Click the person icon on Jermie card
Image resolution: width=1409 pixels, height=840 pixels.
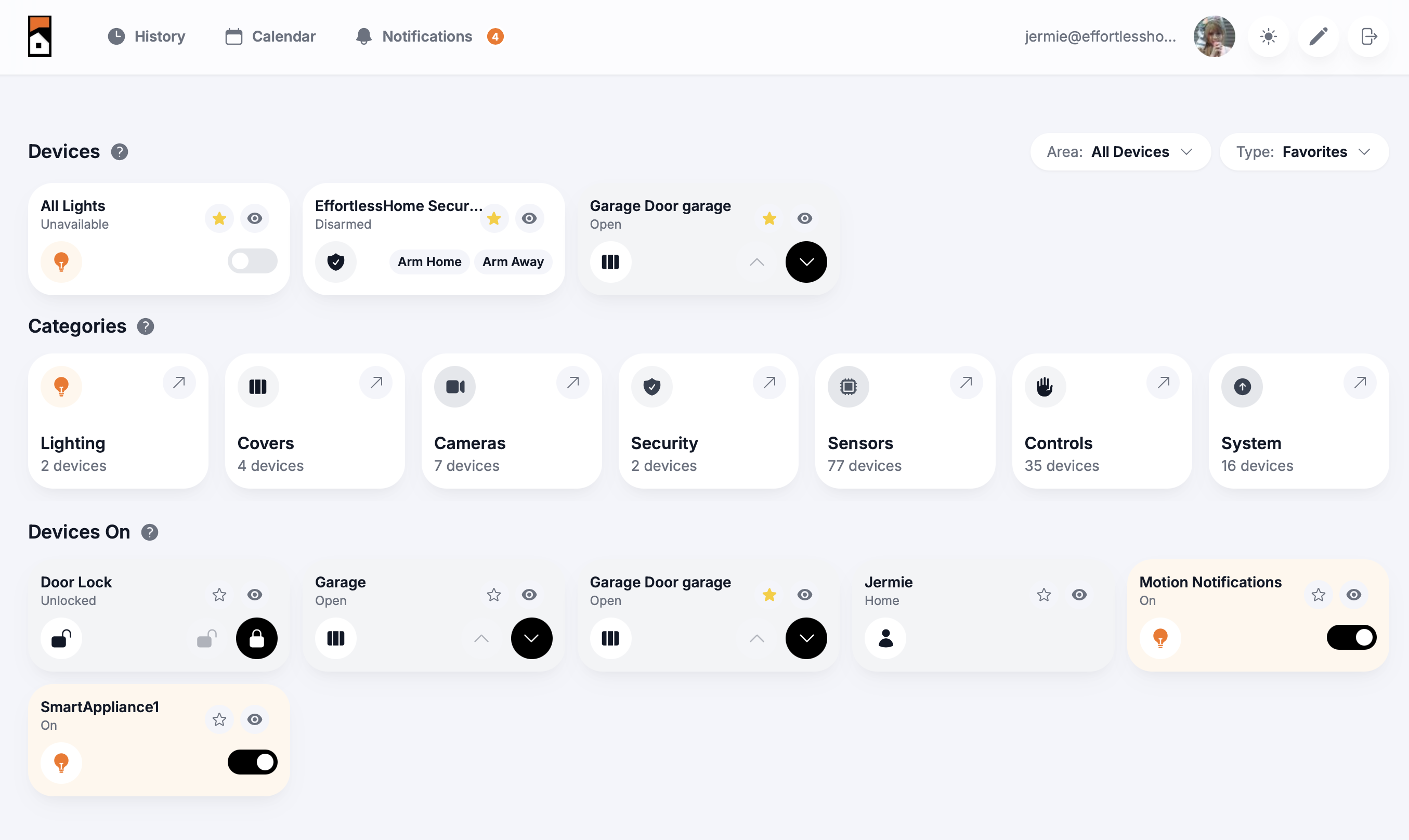click(885, 638)
